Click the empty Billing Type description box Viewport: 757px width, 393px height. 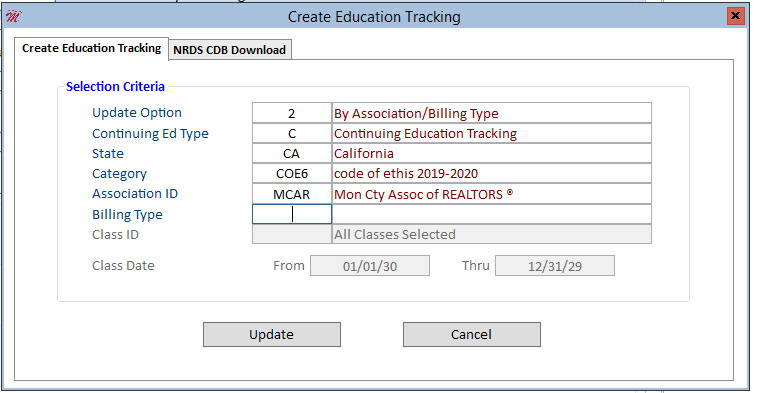(491, 214)
